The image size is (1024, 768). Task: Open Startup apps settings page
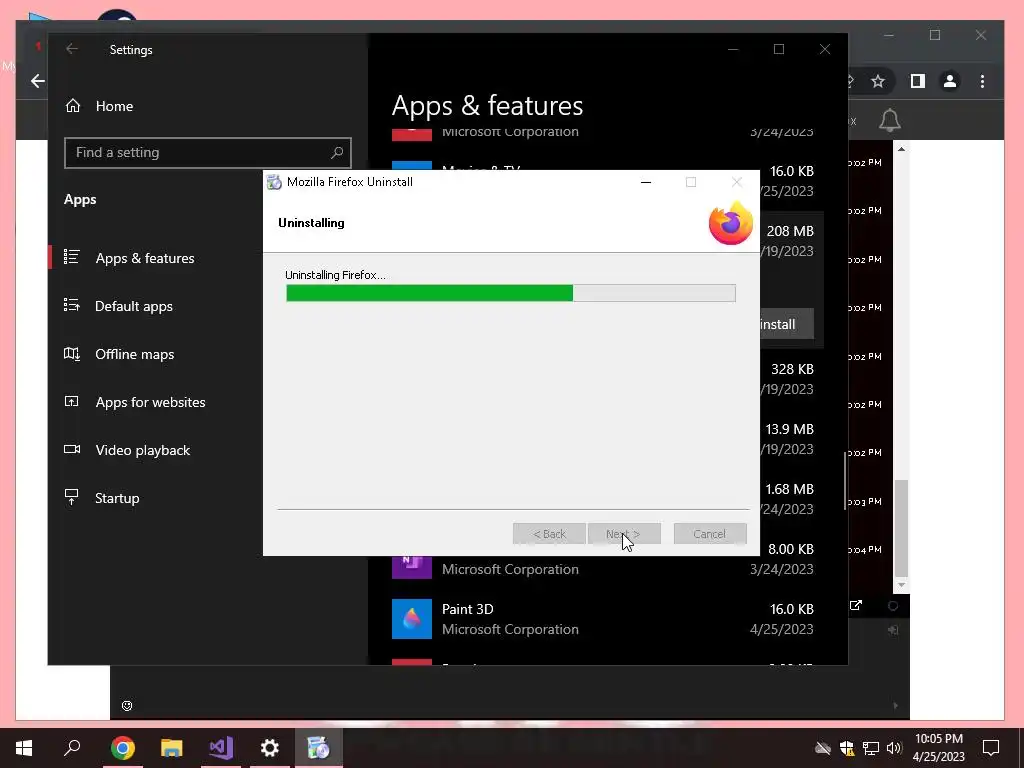coord(117,498)
